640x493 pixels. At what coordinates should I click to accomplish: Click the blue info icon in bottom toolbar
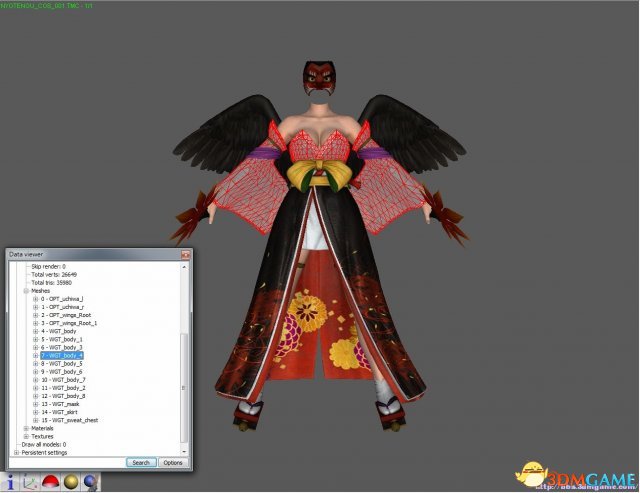click(x=11, y=482)
